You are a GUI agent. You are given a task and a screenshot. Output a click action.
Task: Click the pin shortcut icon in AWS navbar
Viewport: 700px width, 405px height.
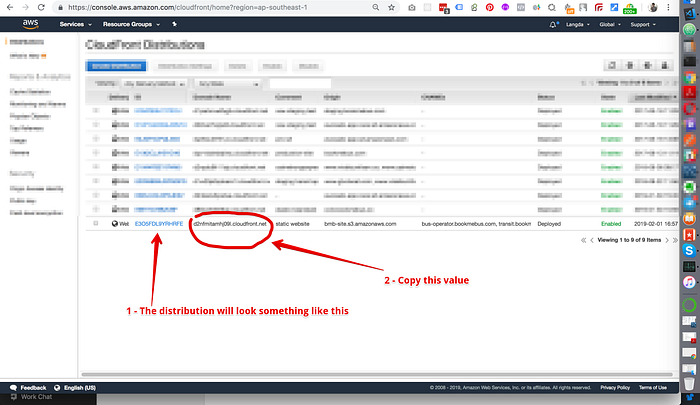(x=175, y=25)
